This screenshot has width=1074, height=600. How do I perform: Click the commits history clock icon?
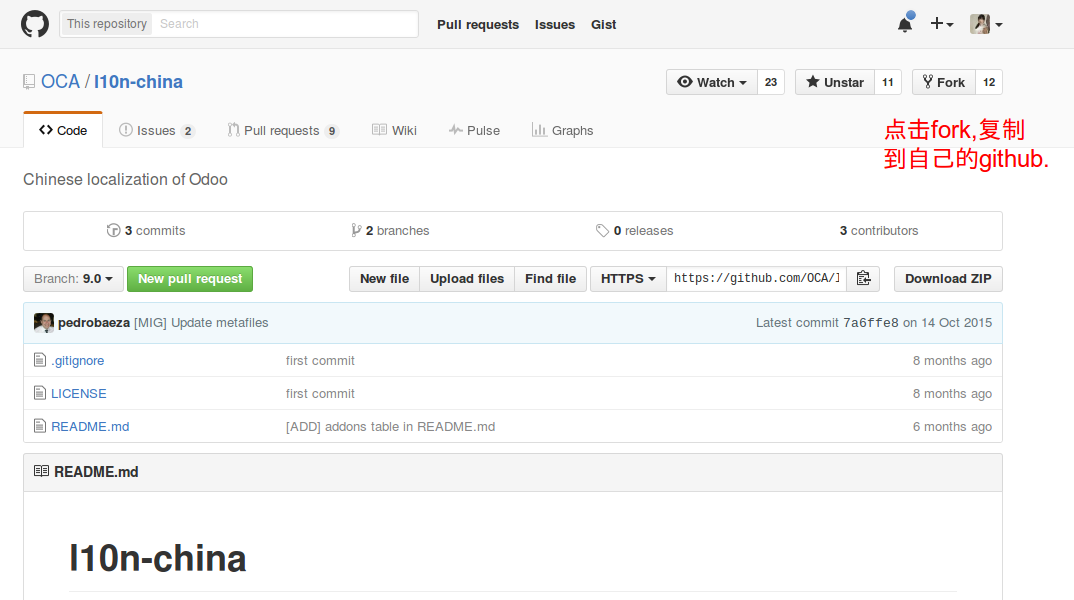[113, 231]
